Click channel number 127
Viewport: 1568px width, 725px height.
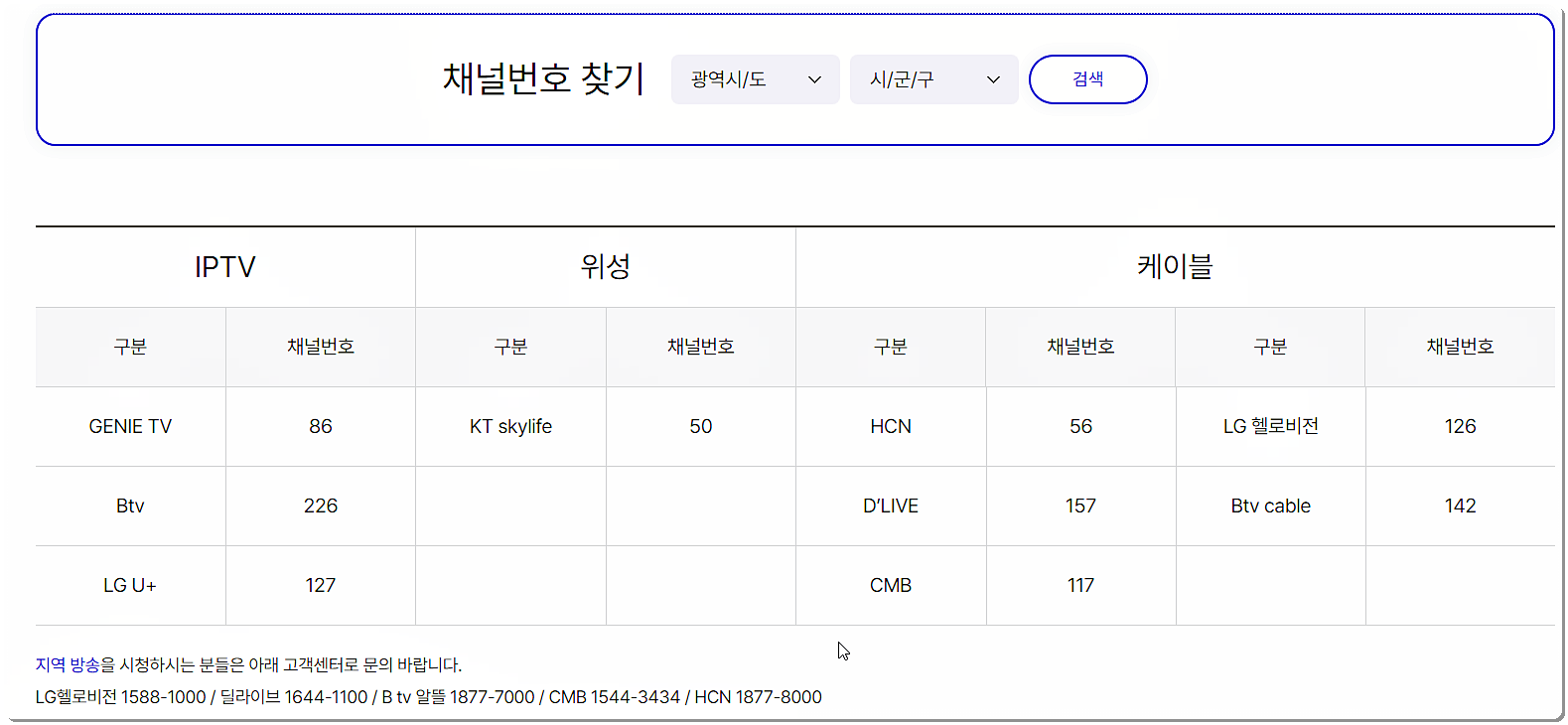pos(321,585)
